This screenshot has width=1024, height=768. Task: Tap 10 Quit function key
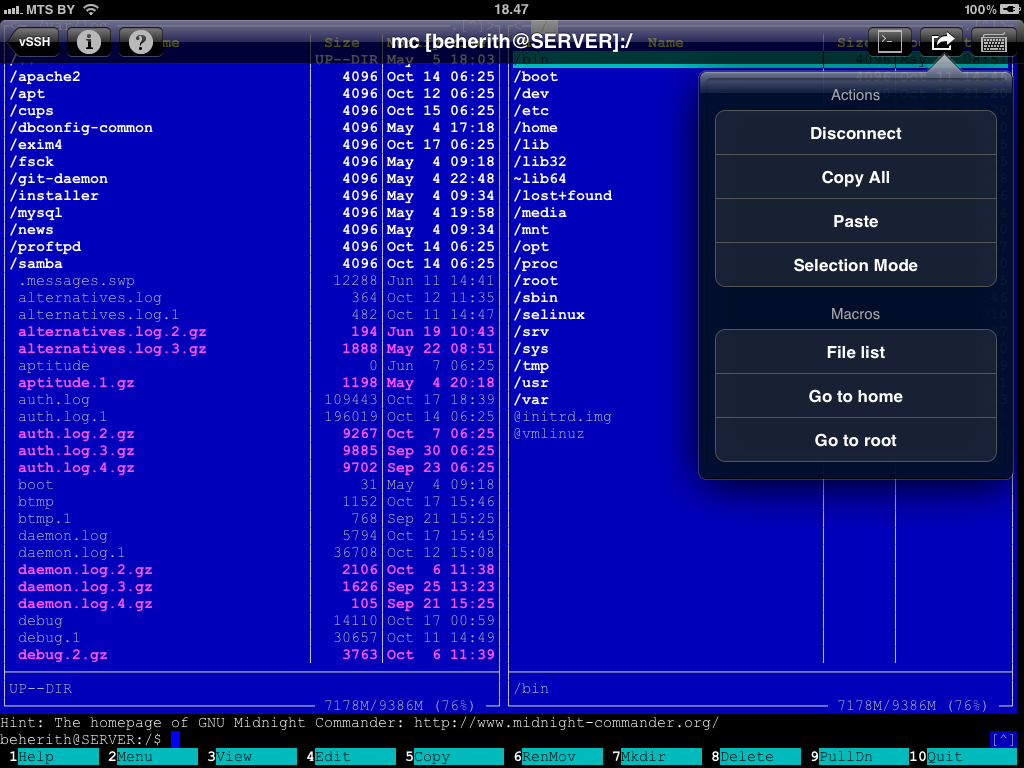962,757
